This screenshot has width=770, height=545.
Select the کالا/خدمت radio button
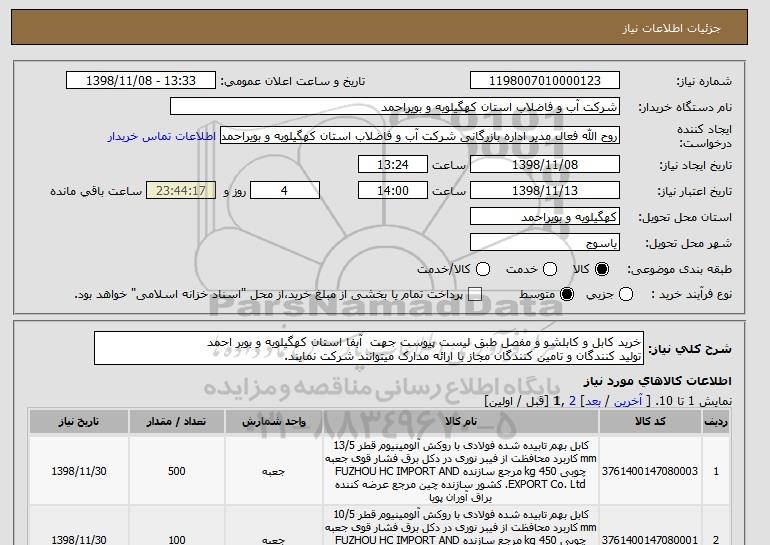pos(483,269)
